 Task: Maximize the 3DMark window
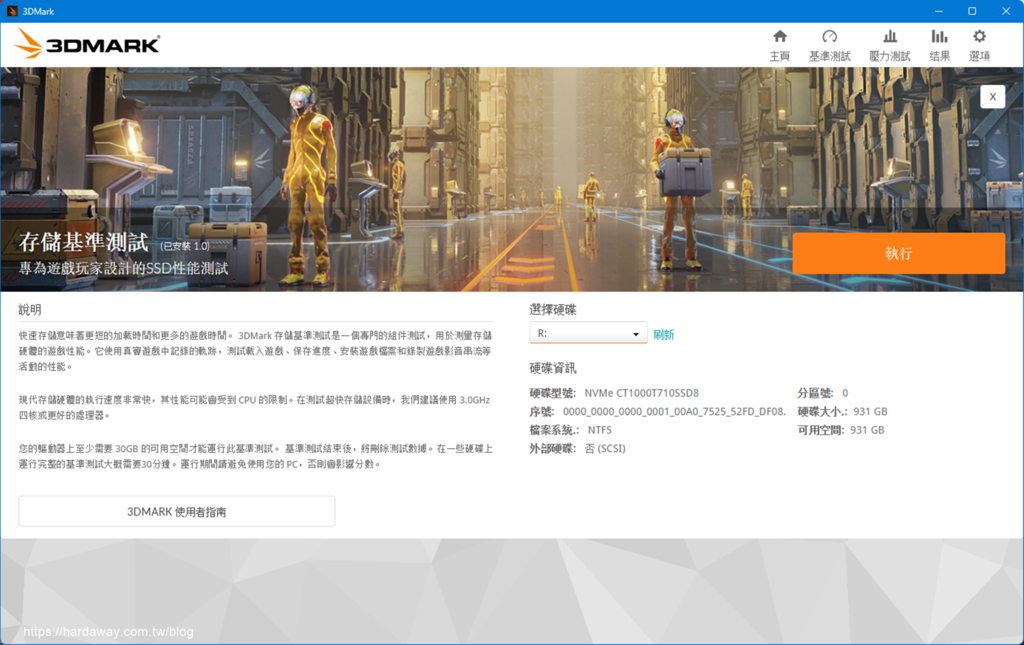click(x=972, y=11)
